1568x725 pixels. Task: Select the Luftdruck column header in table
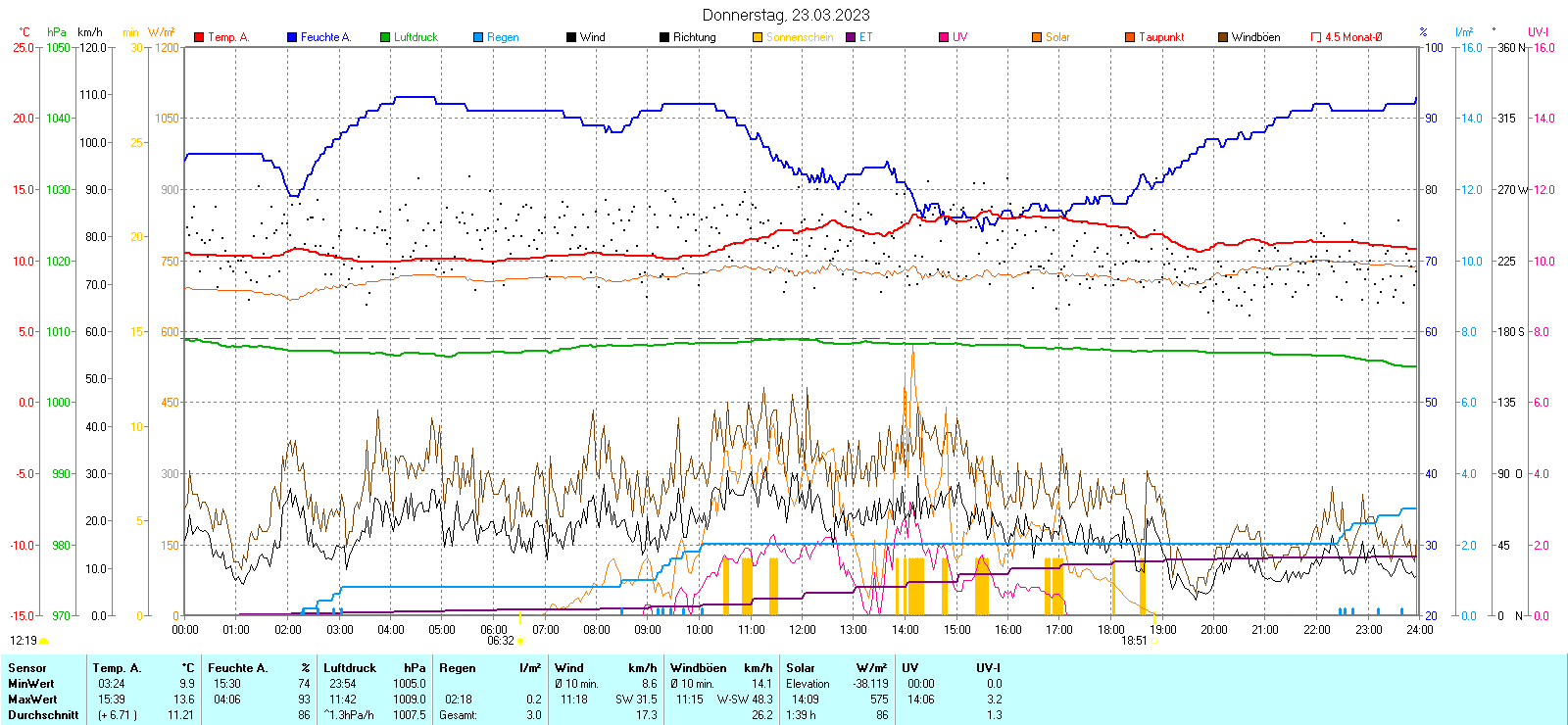350,668
